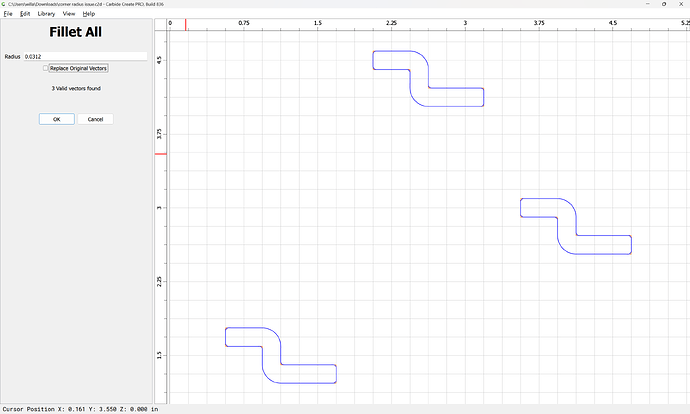Cancel the Fillet All operation

[95, 119]
